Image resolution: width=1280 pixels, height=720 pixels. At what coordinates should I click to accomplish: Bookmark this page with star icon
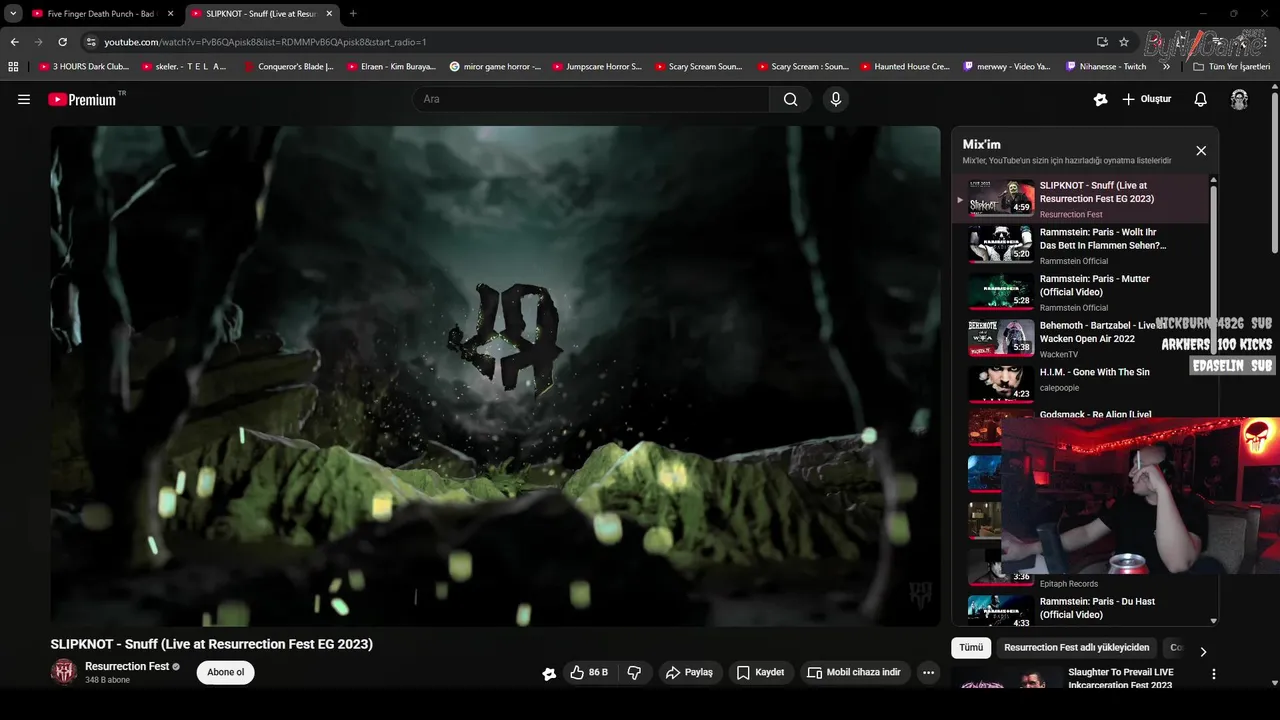coord(1124,42)
